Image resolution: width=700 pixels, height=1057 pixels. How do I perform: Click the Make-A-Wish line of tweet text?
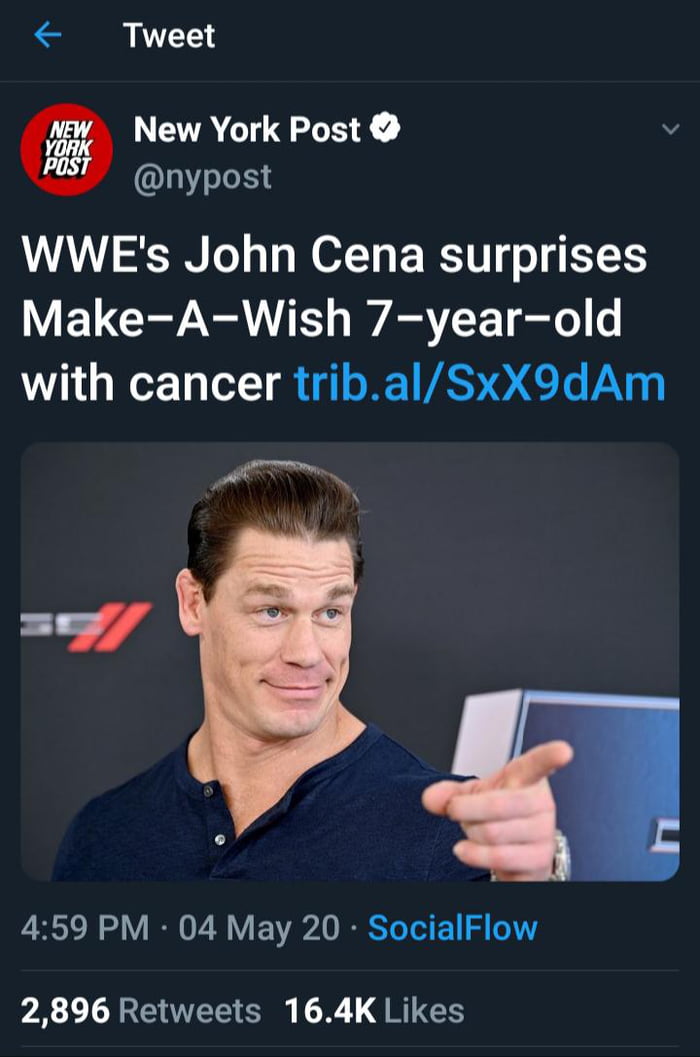point(321,320)
